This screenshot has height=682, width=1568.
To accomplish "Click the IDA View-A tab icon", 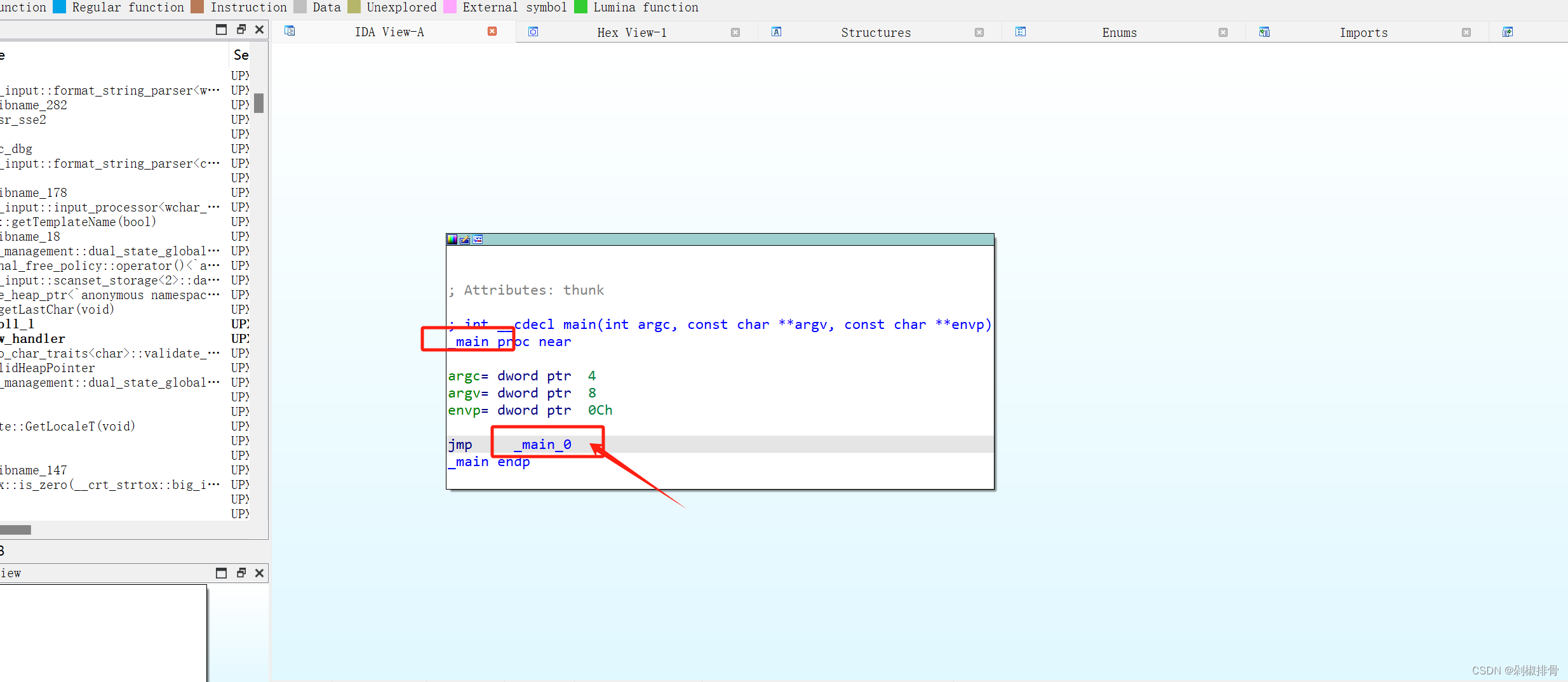I will click(x=290, y=30).
